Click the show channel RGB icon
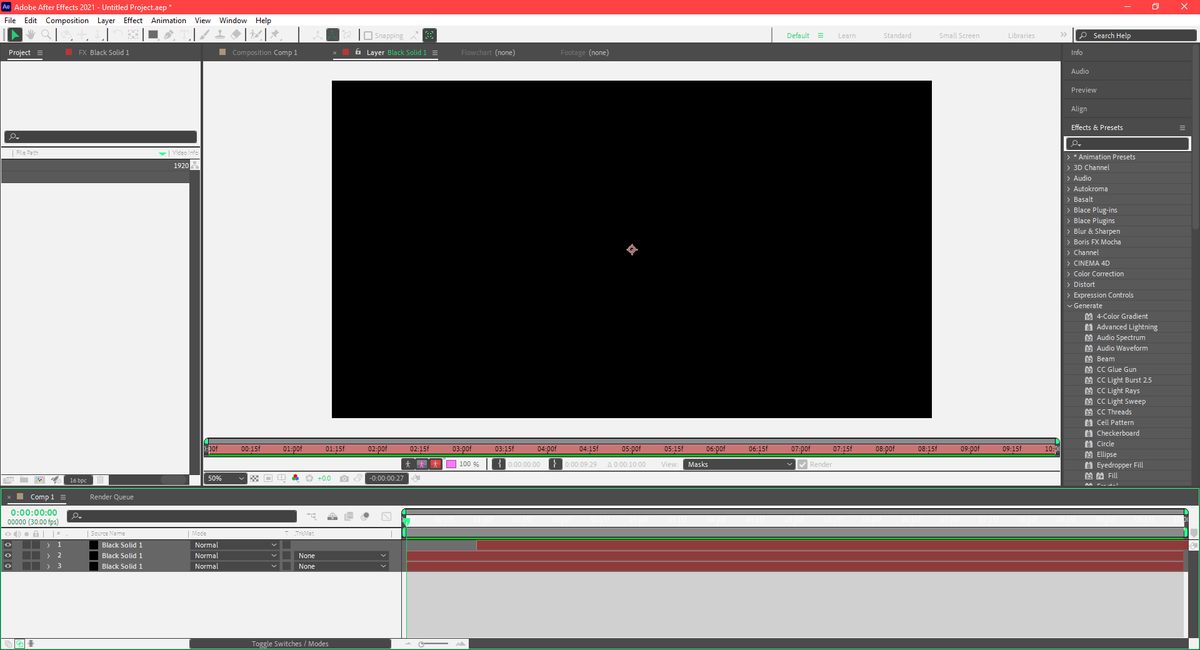Image resolution: width=1200 pixels, height=650 pixels. (x=295, y=478)
